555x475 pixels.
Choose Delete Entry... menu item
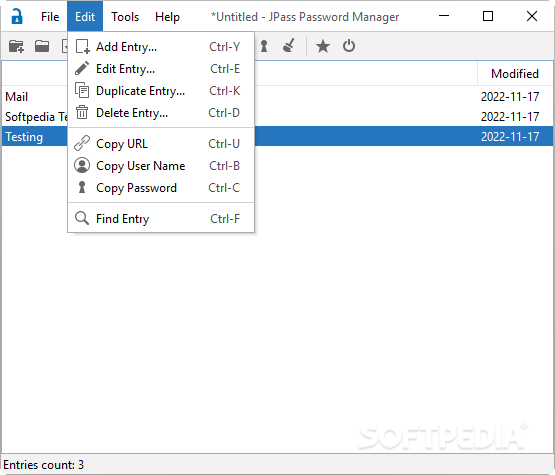coord(161,113)
